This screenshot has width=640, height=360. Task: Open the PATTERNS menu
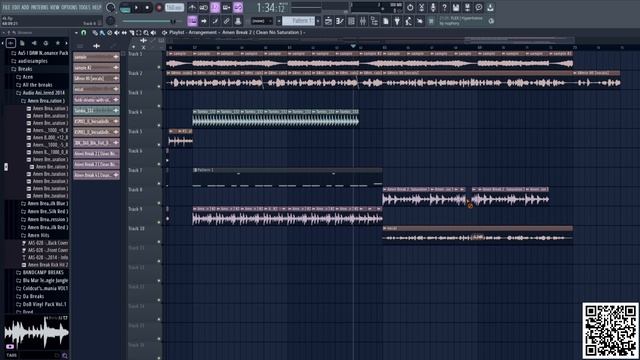40,7
